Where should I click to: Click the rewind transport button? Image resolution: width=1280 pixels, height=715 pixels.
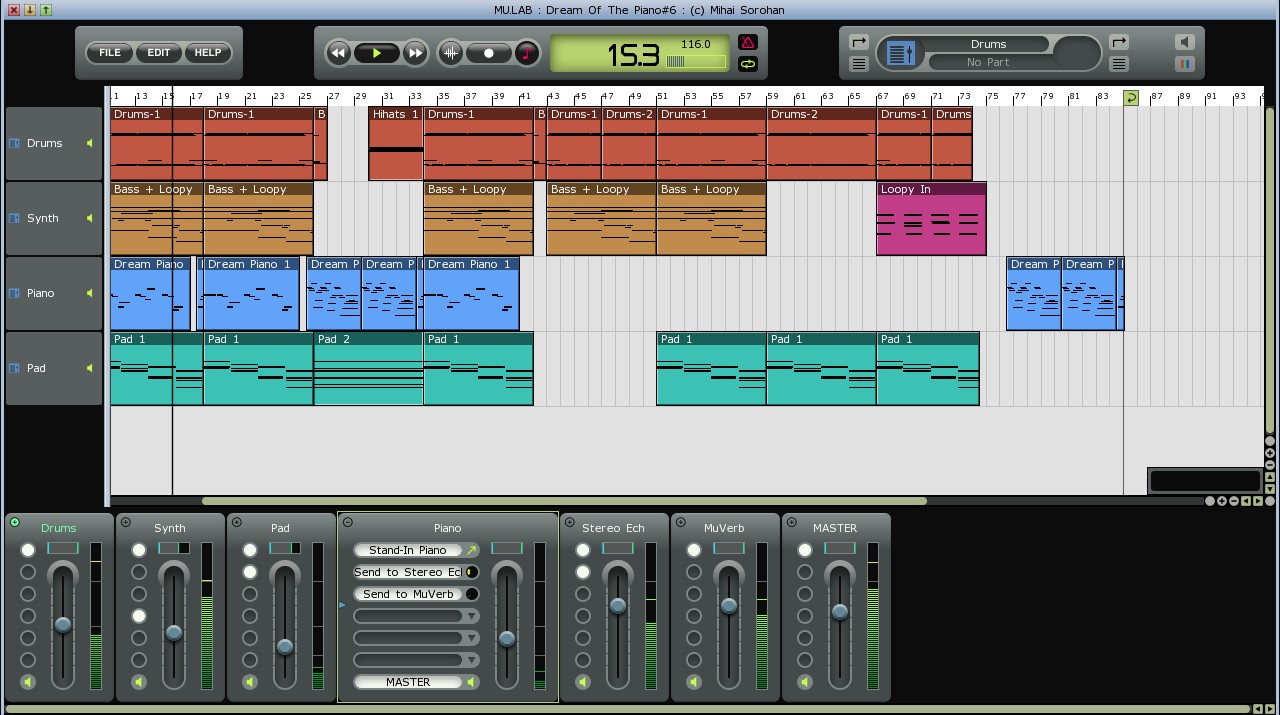coord(339,53)
